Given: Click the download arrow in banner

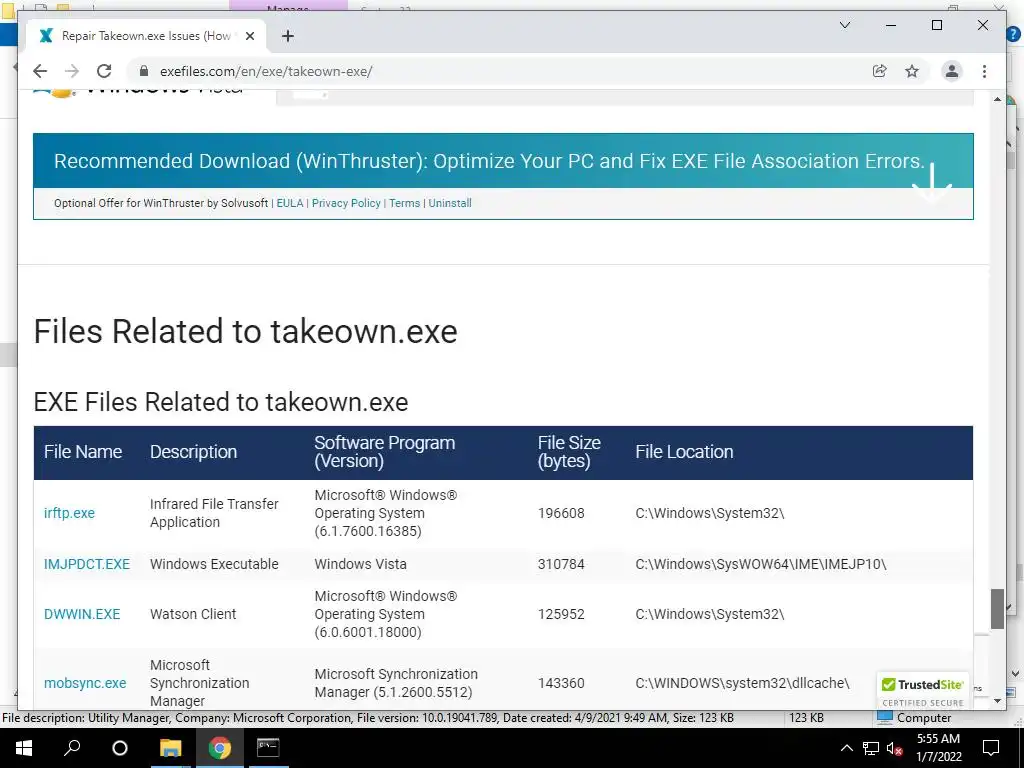Looking at the screenshot, I should coord(932,182).
